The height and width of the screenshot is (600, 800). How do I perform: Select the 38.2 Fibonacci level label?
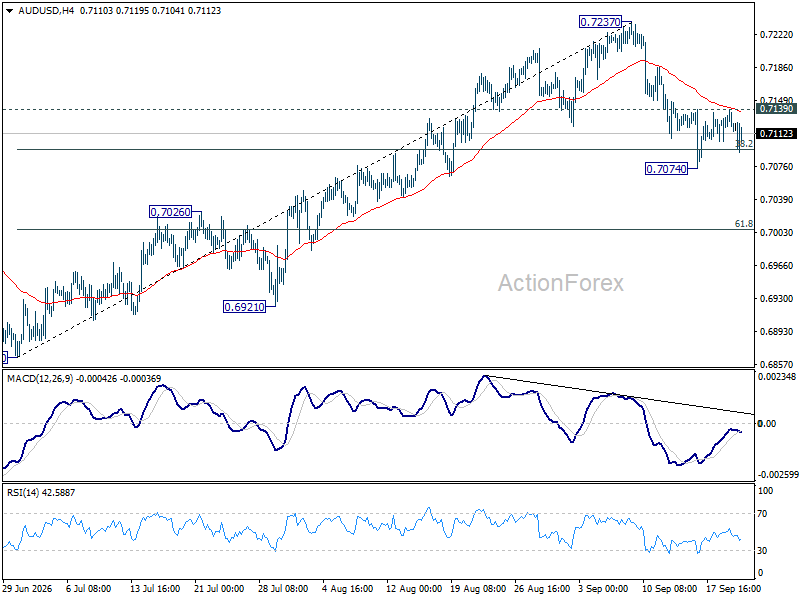click(744, 144)
